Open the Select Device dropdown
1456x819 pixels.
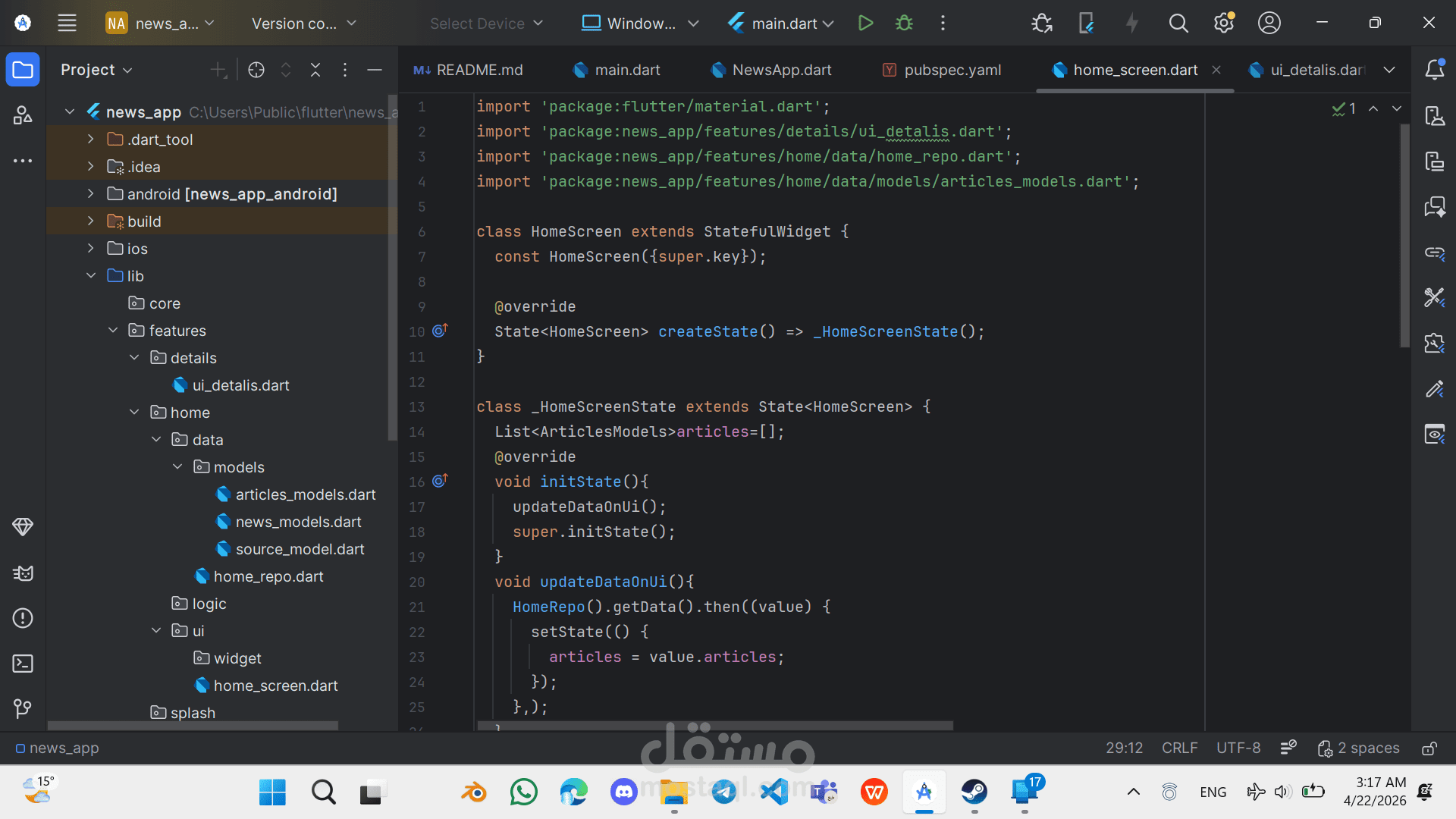click(x=486, y=24)
